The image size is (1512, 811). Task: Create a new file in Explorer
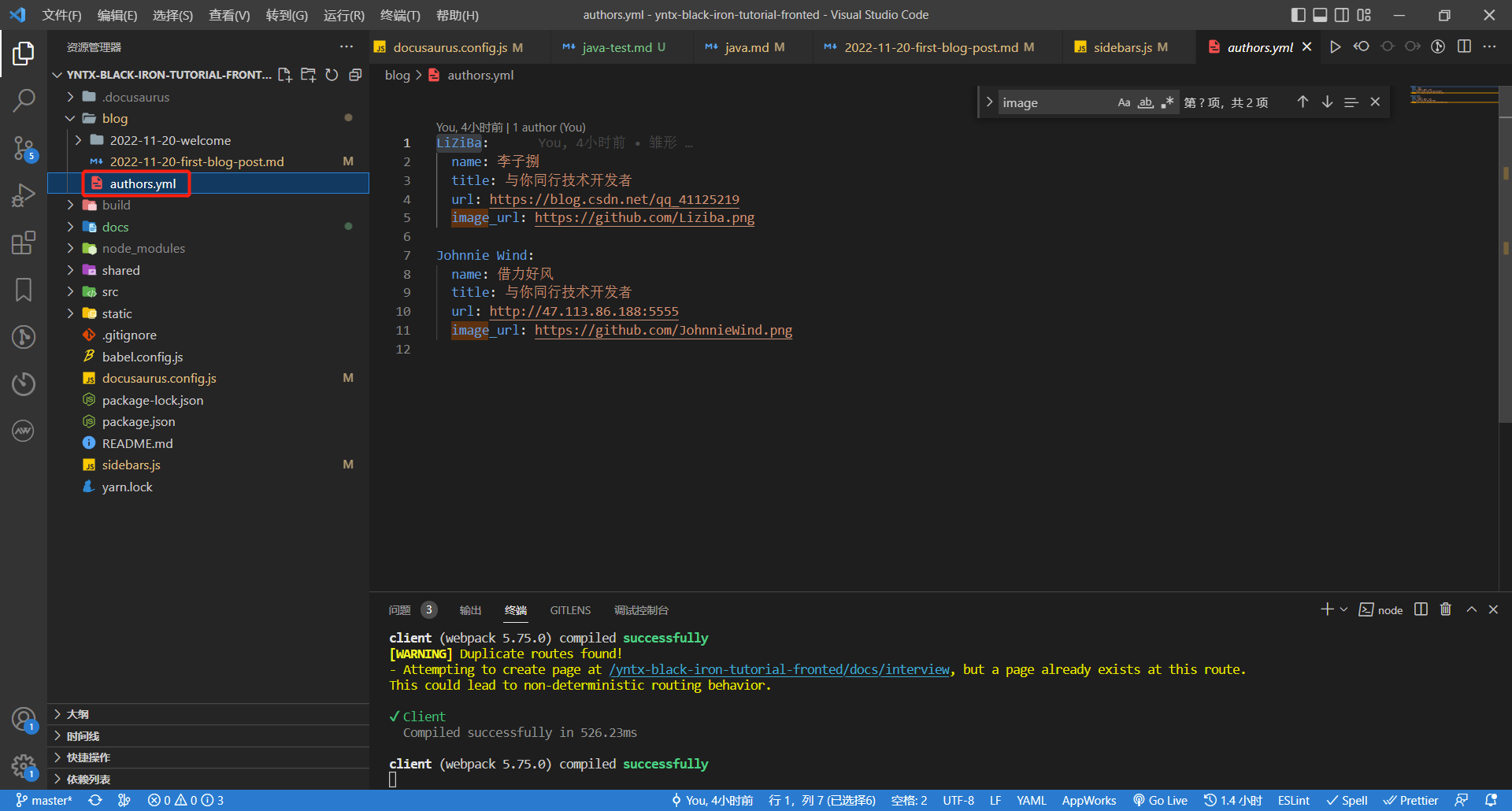(x=285, y=75)
